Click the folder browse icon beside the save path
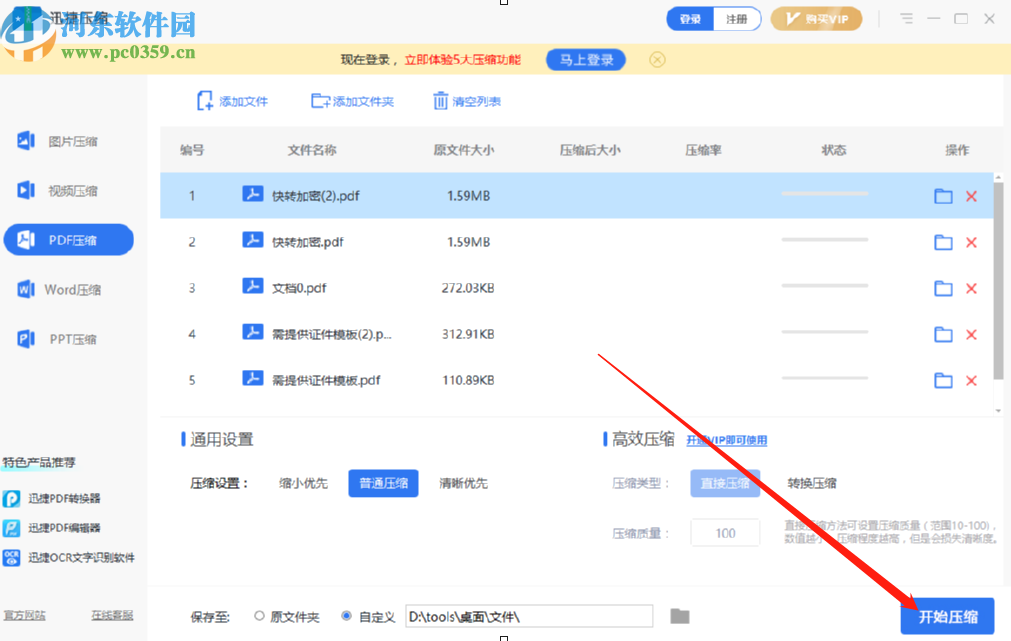1011x641 pixels. [x=678, y=616]
